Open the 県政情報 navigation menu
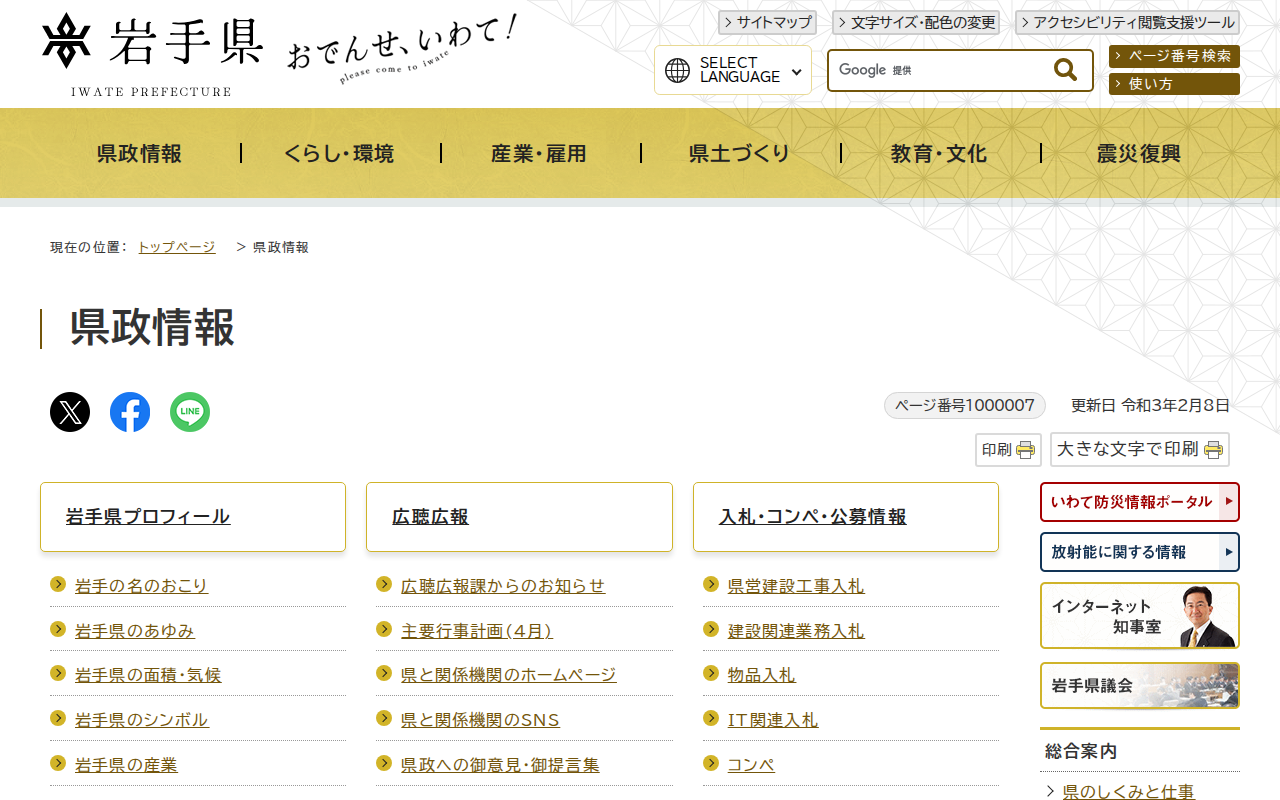Image resolution: width=1280 pixels, height=800 pixels. coord(140,154)
